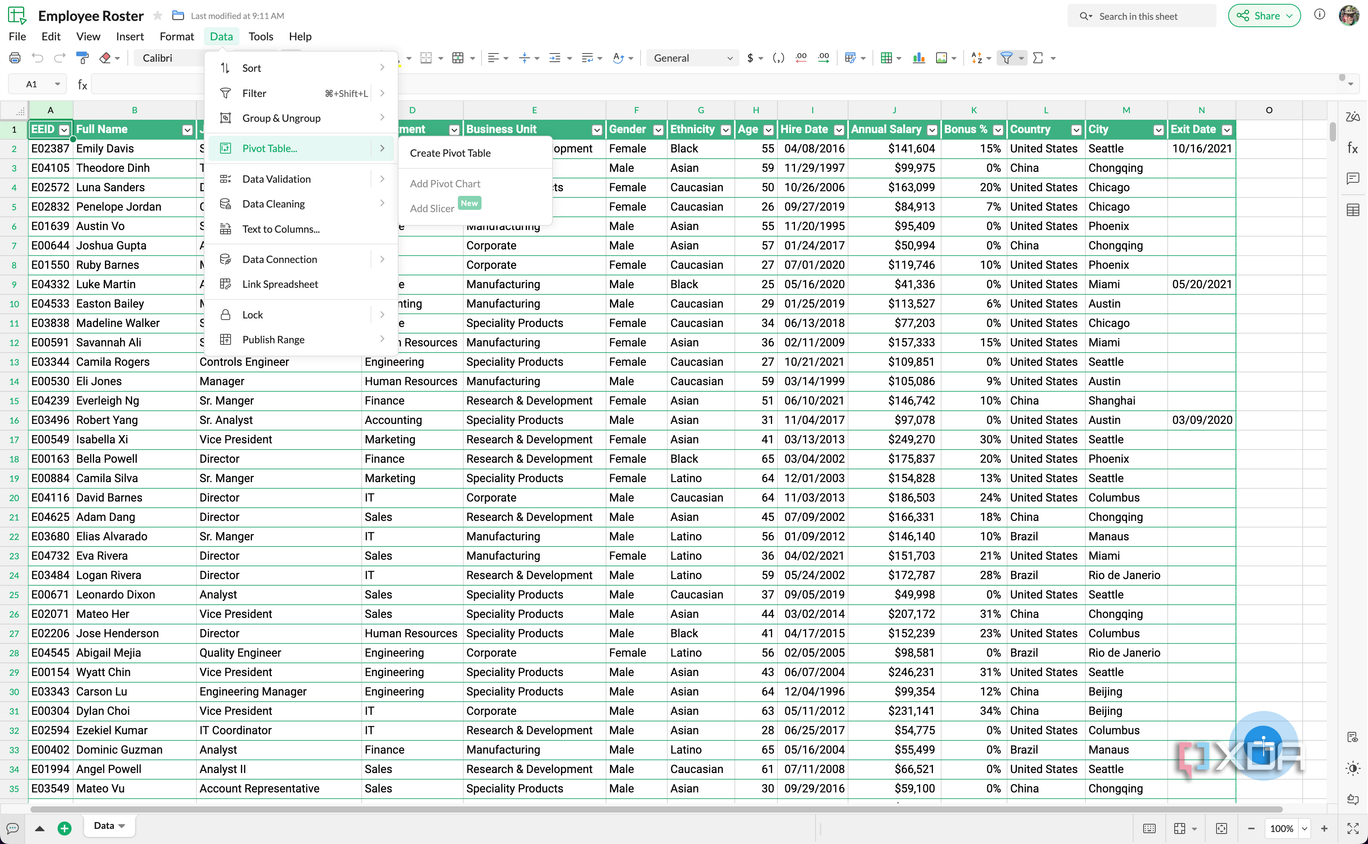Click the Rio de Janerio cell in row 24

(1126, 575)
